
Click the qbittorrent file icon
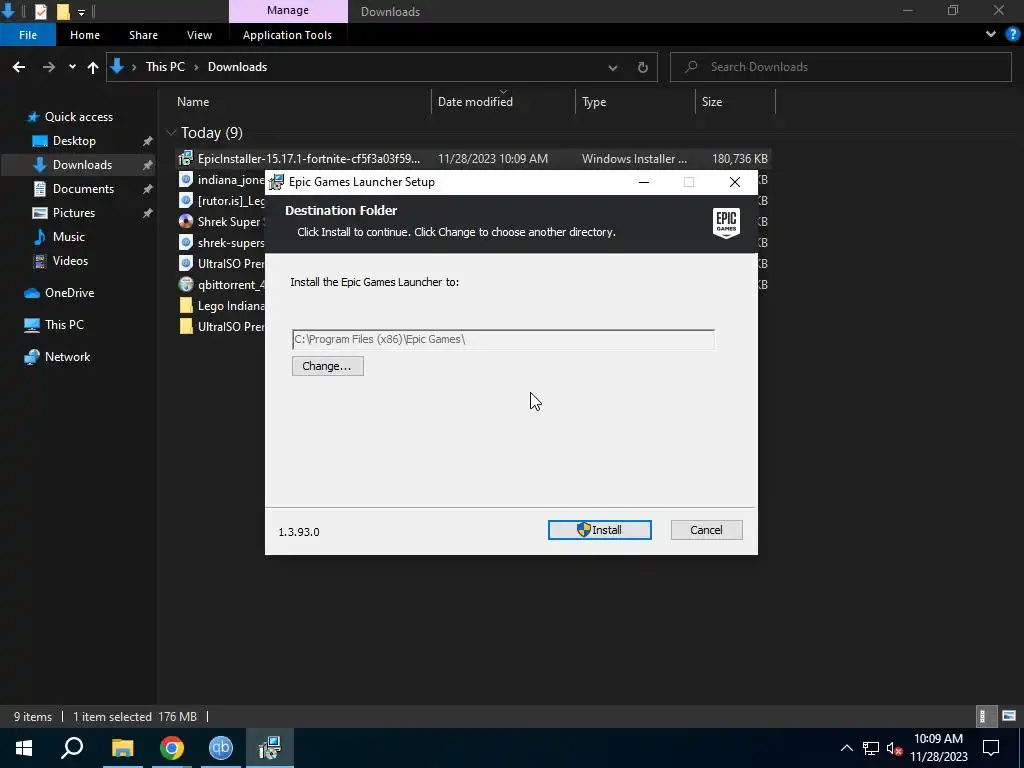[186, 284]
